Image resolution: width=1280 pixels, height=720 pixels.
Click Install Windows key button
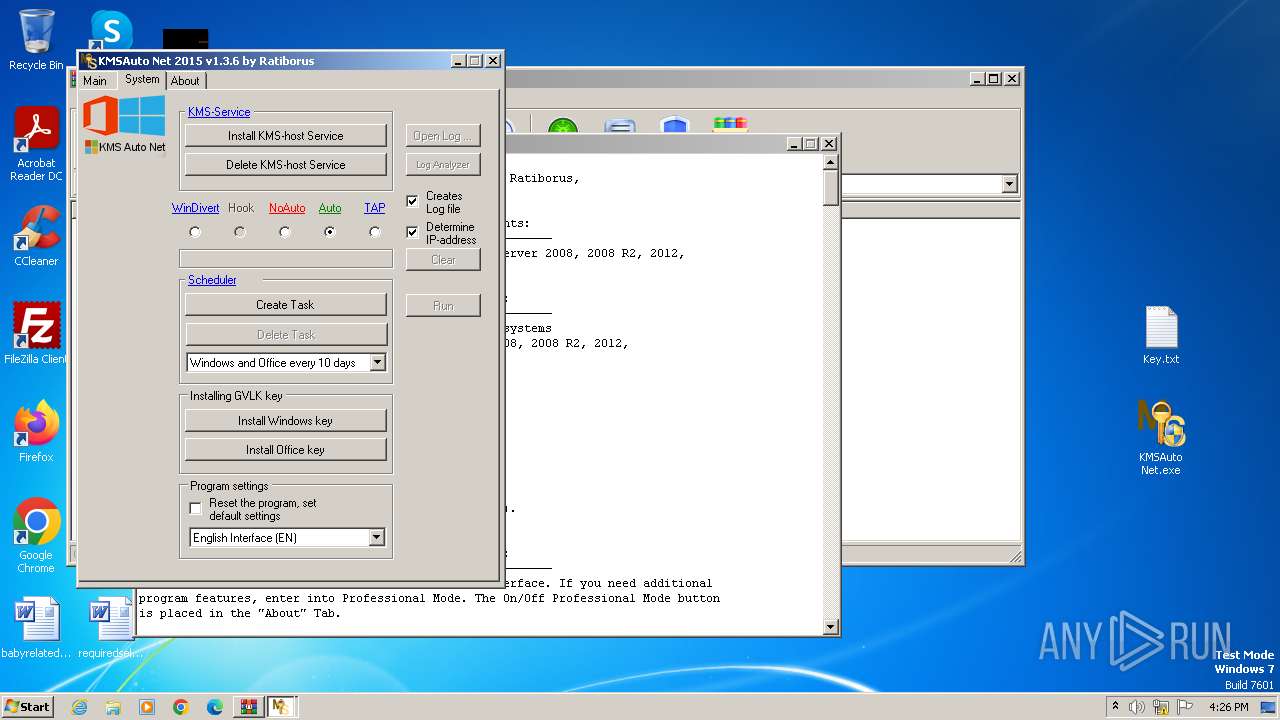click(286, 421)
